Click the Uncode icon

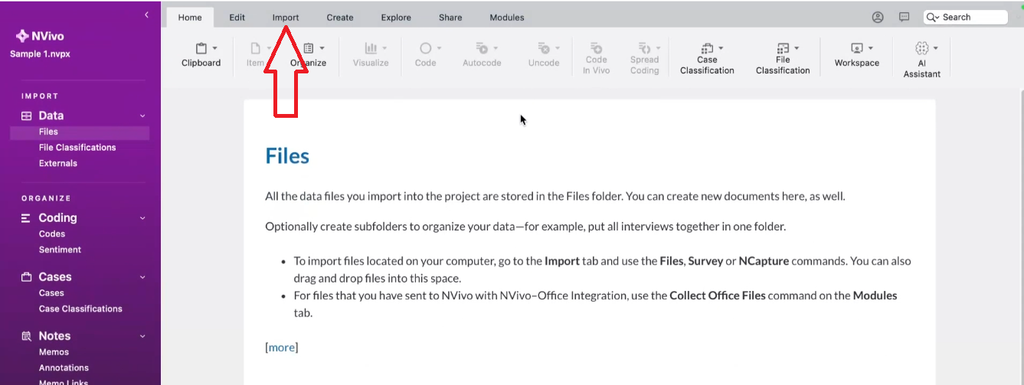tap(543, 48)
